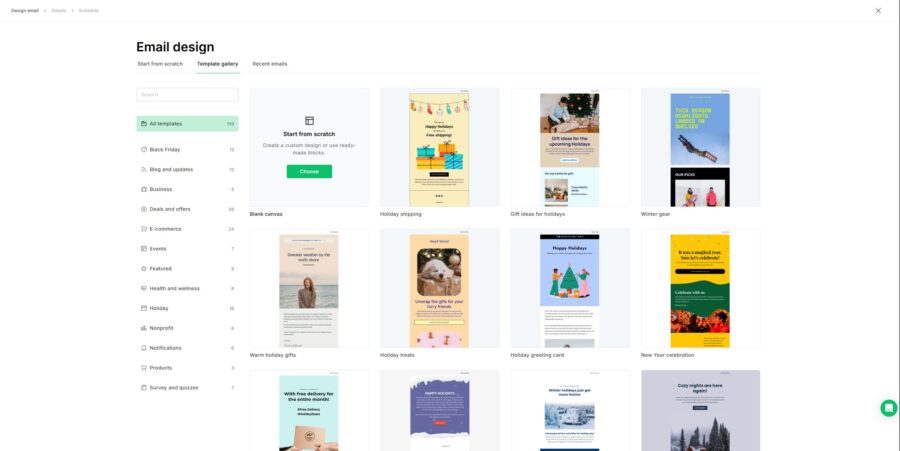Filter by Featured label
The height and width of the screenshot is (451, 900).
click(x=161, y=268)
